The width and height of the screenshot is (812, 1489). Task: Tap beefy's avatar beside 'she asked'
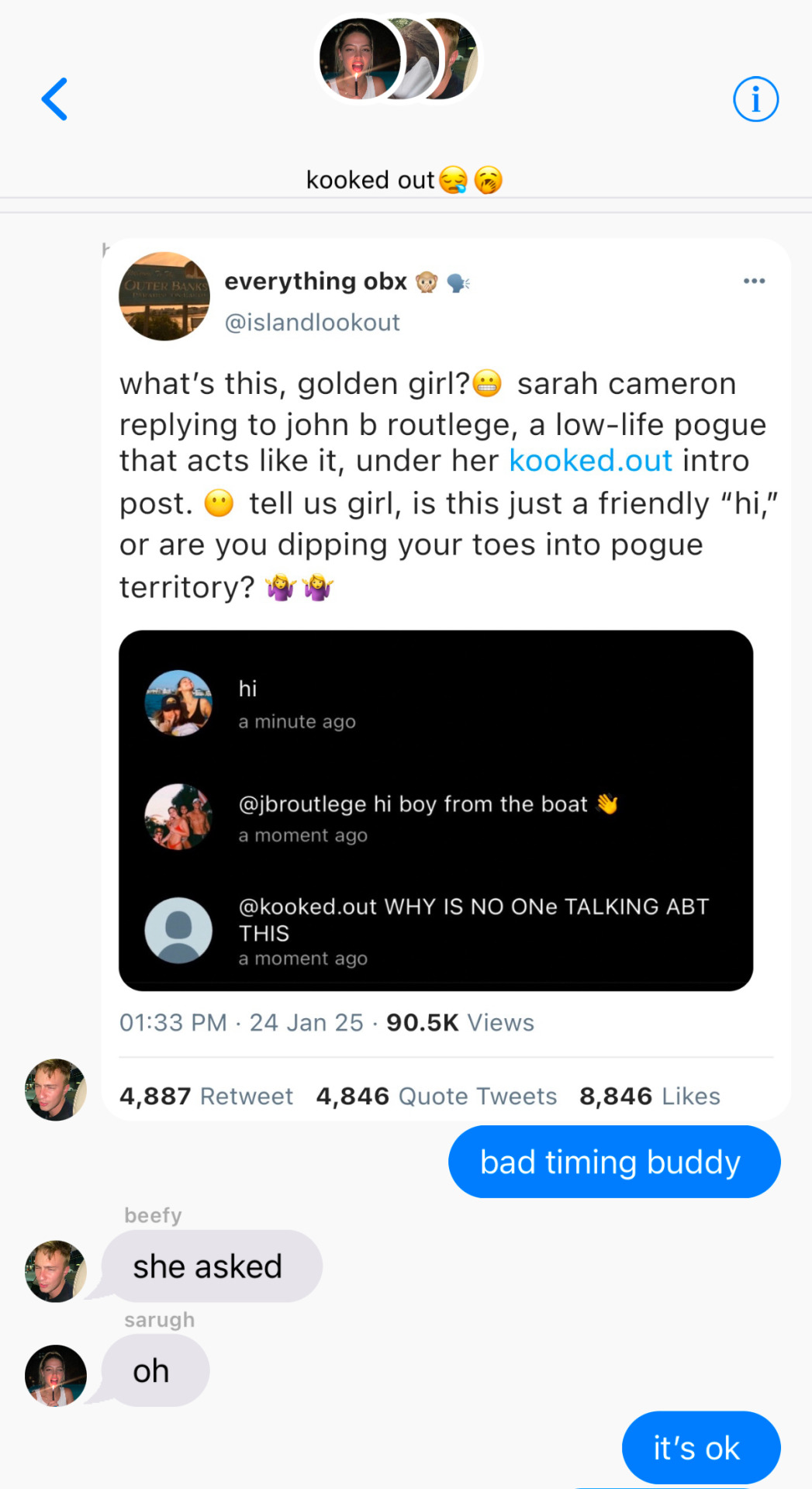click(56, 1271)
